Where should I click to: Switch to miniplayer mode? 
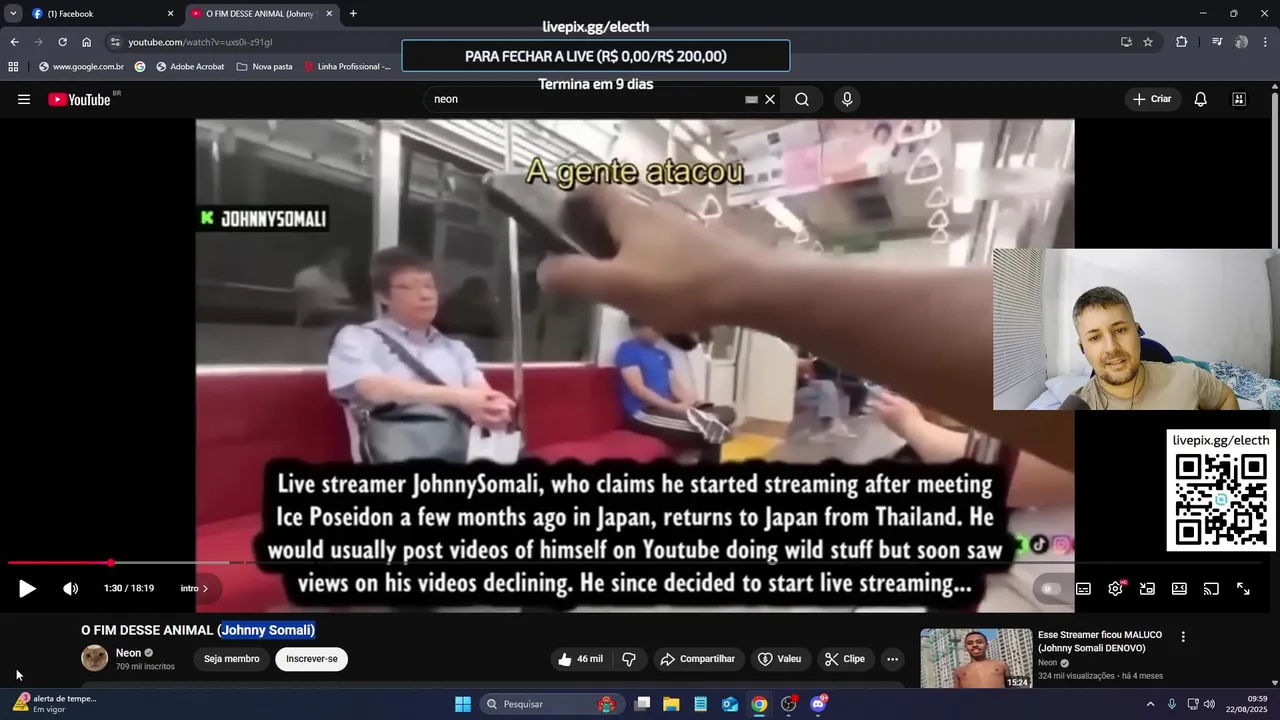point(1147,589)
